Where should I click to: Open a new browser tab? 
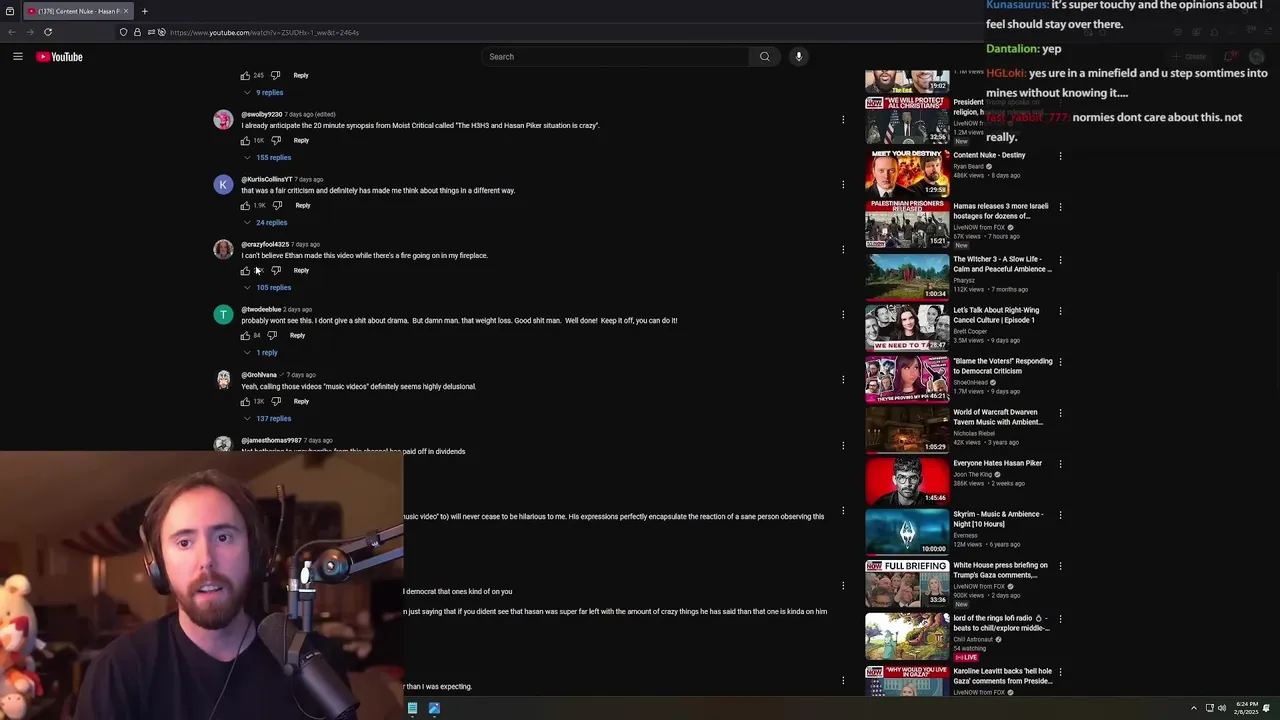coord(144,11)
